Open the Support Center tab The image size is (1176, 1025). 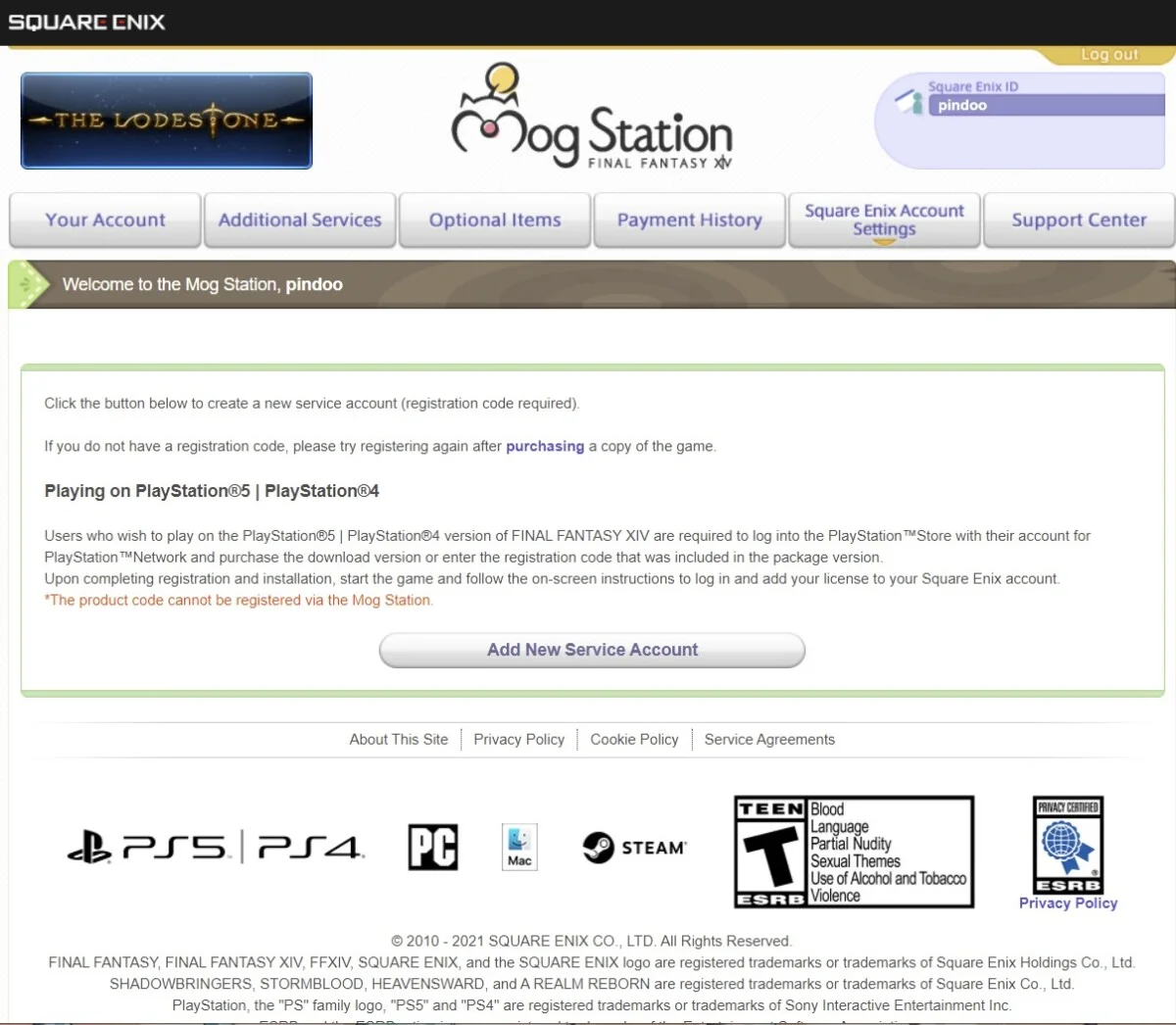(1079, 220)
